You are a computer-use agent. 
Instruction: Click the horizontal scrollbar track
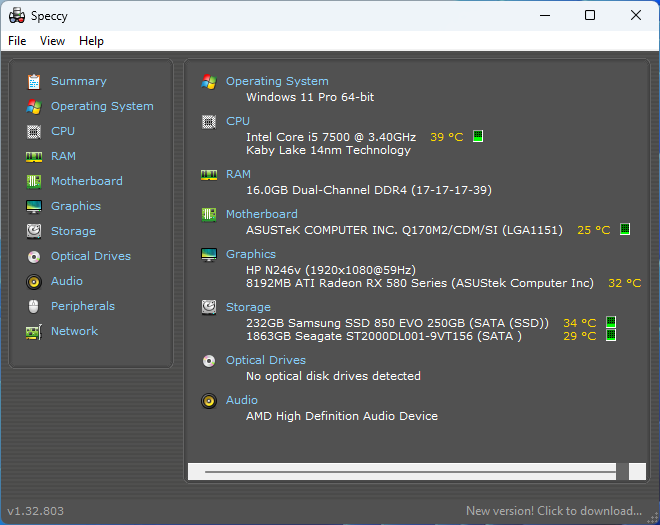pyautogui.click(x=410, y=471)
